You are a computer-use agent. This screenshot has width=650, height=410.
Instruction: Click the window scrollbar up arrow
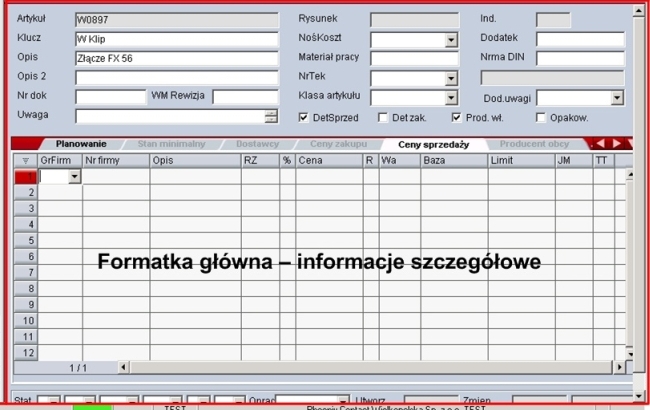click(639, 11)
